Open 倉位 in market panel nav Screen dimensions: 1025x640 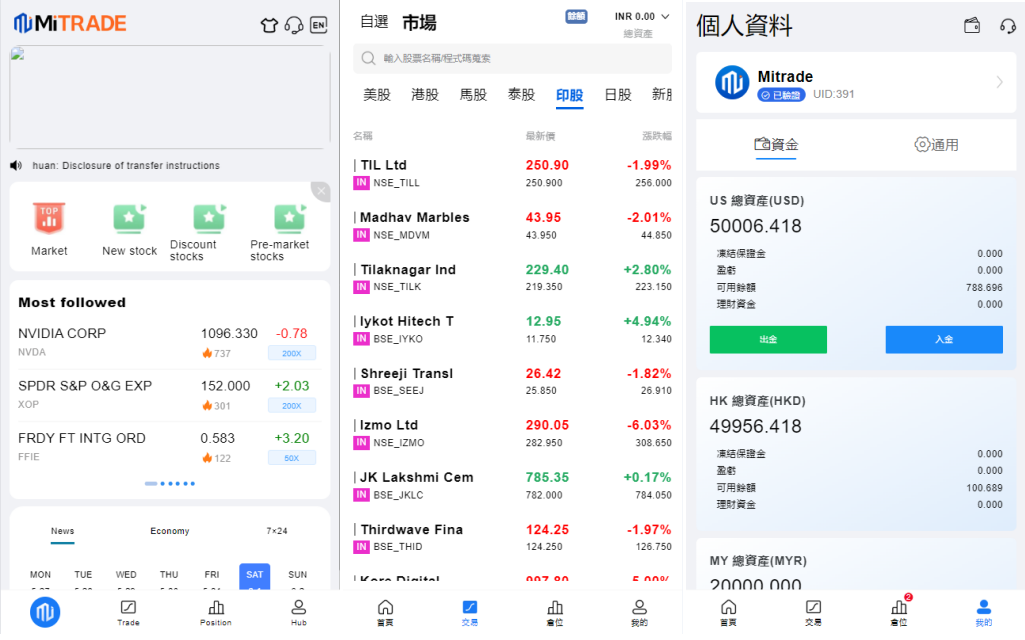click(x=555, y=613)
